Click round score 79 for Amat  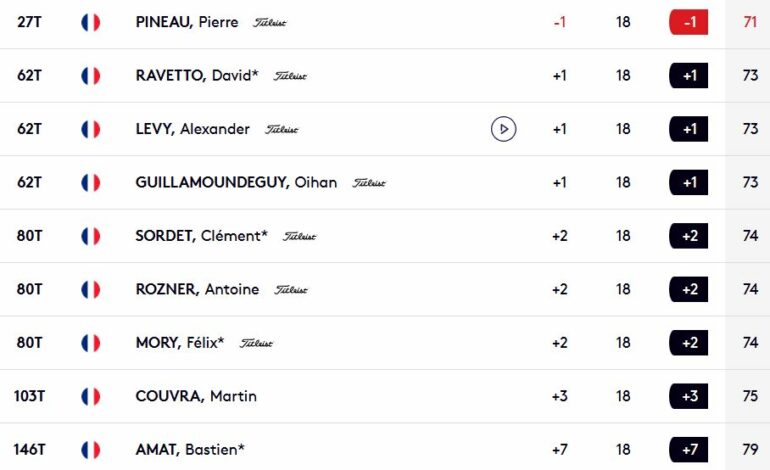(x=750, y=450)
